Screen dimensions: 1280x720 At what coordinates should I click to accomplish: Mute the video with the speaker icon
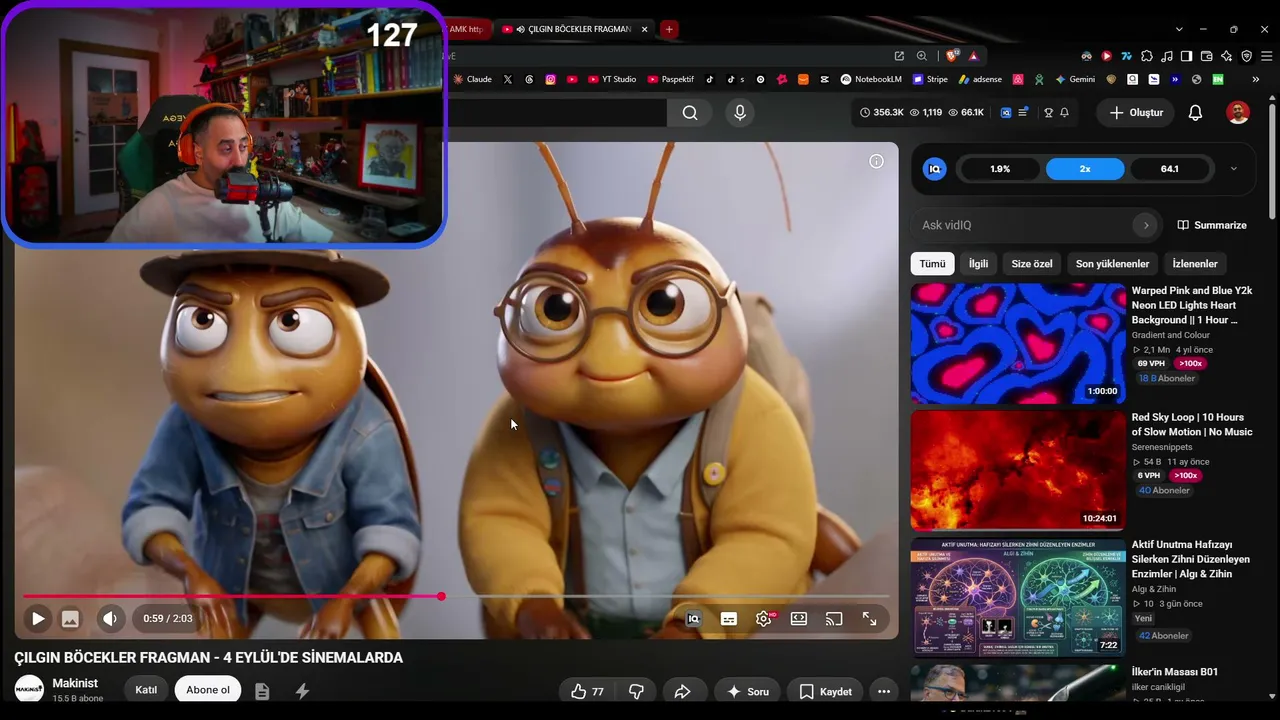(110, 619)
